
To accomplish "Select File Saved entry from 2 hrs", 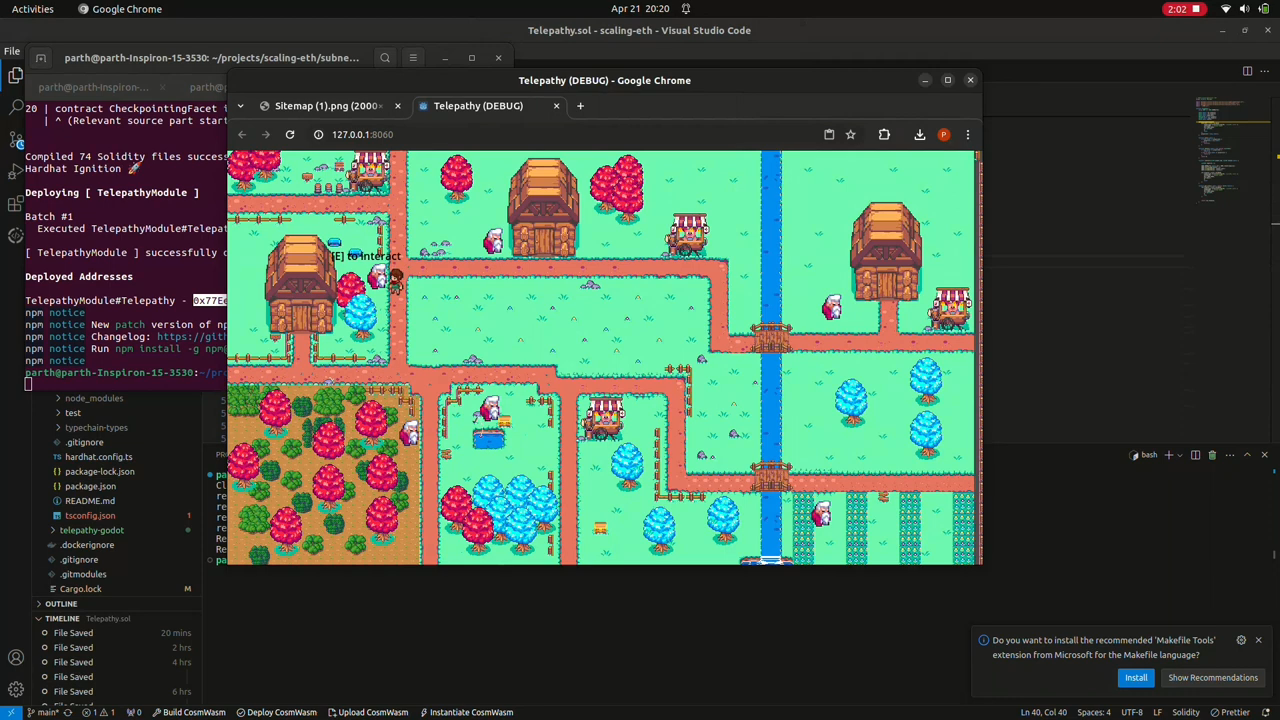I will pos(115,648).
